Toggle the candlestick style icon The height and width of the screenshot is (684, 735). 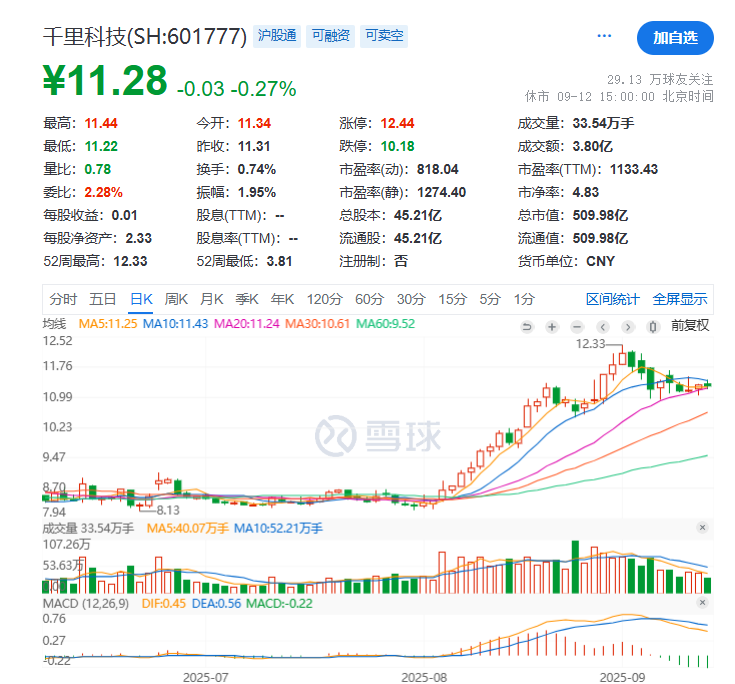(653, 327)
